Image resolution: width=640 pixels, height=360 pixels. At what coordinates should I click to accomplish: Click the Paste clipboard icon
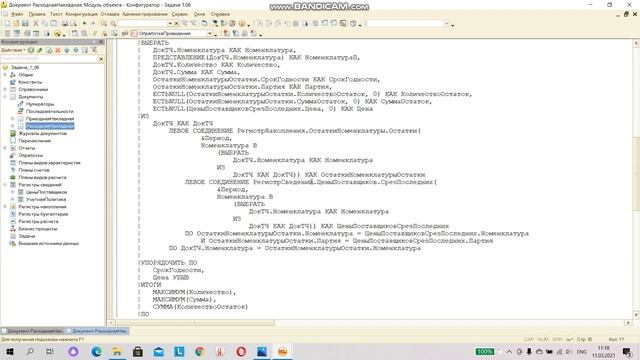pyautogui.click(x=53, y=24)
